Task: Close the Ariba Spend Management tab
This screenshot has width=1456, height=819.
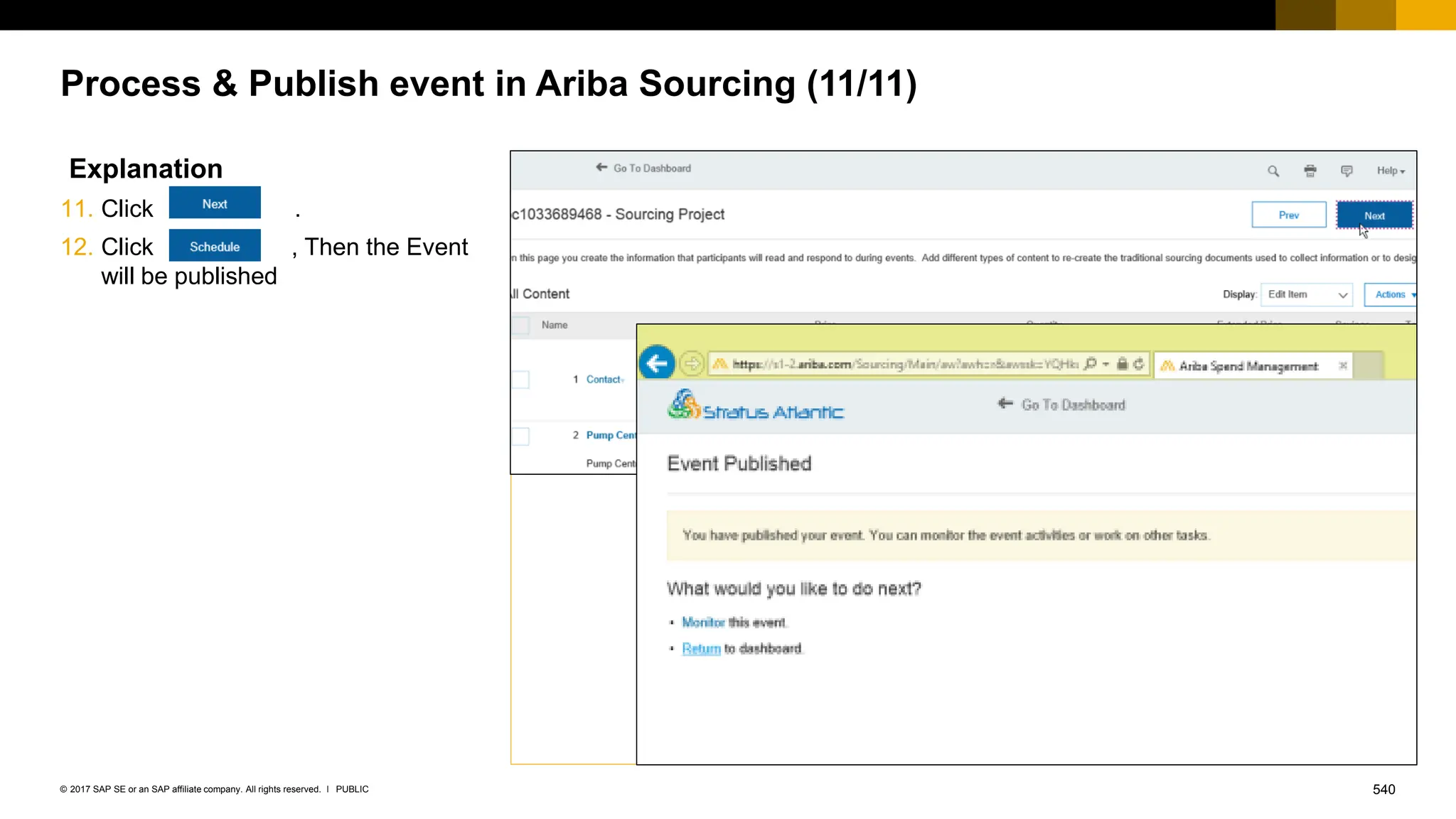Action: [x=1343, y=365]
